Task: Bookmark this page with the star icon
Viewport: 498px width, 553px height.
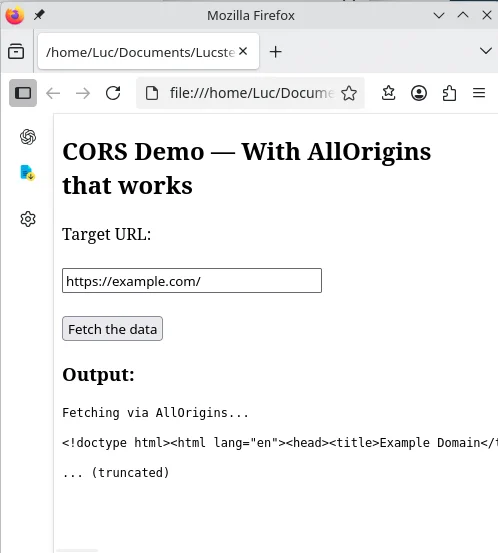Action: point(349,93)
